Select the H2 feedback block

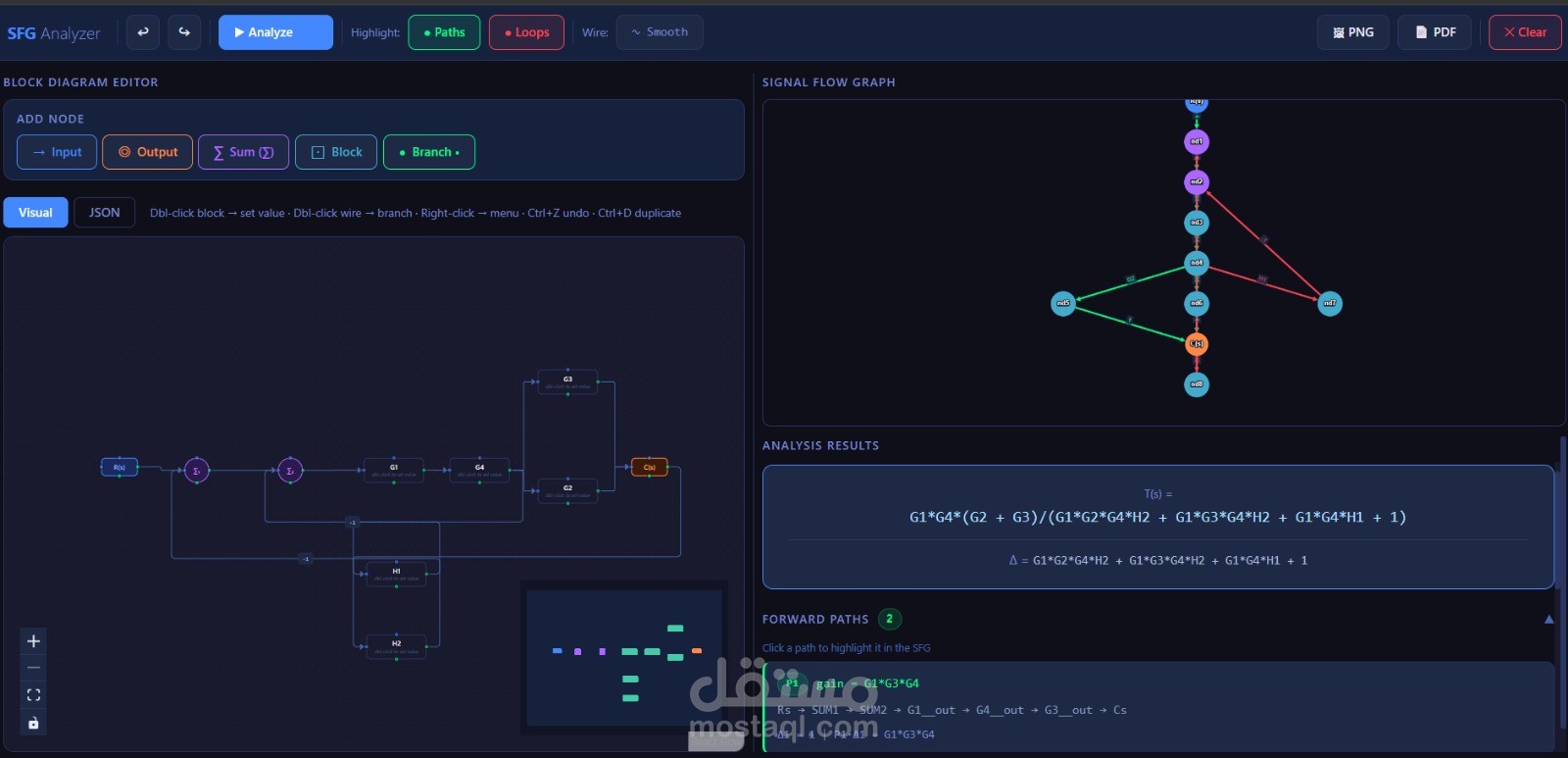pos(396,646)
